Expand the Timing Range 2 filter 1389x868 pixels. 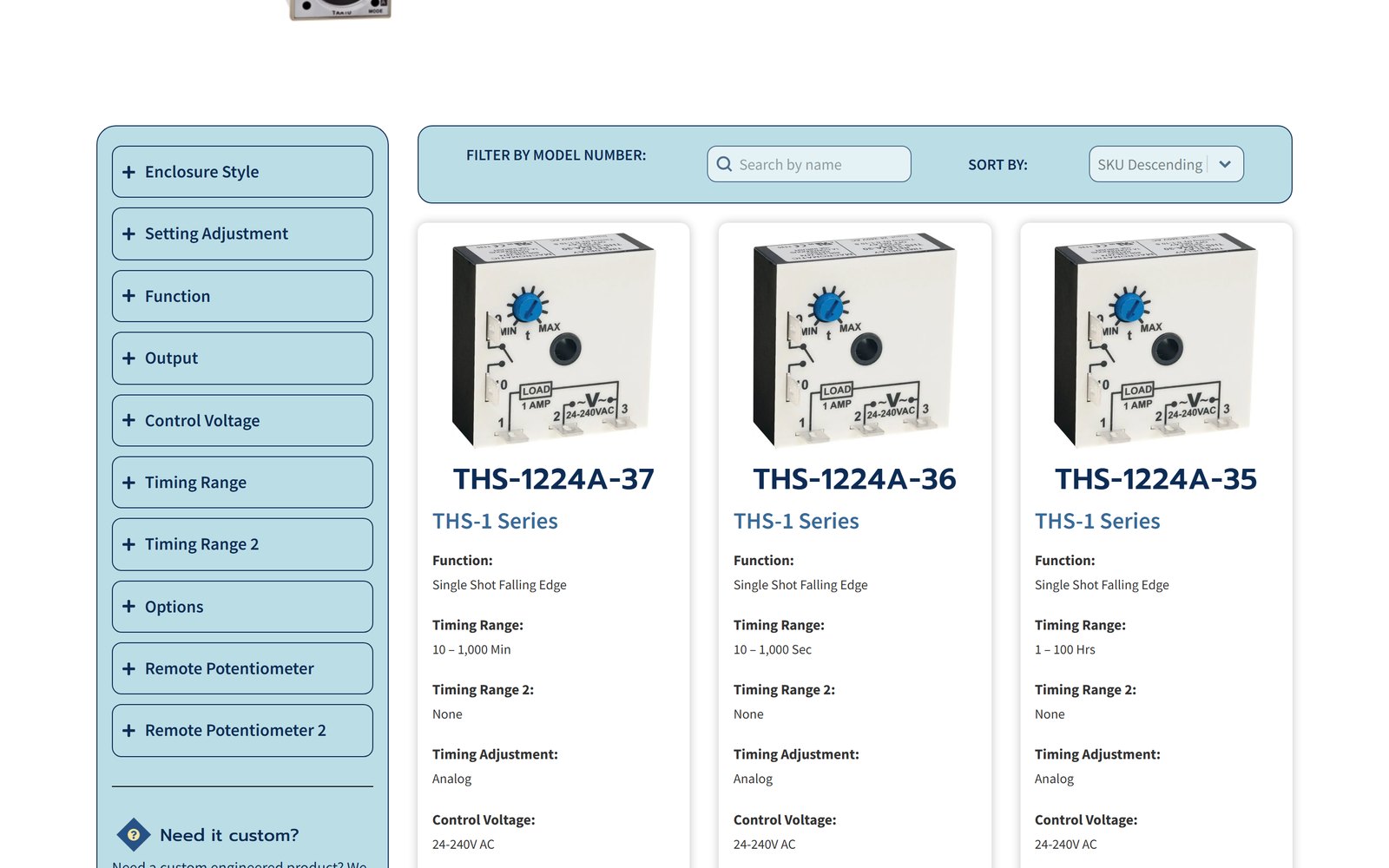coord(242,544)
